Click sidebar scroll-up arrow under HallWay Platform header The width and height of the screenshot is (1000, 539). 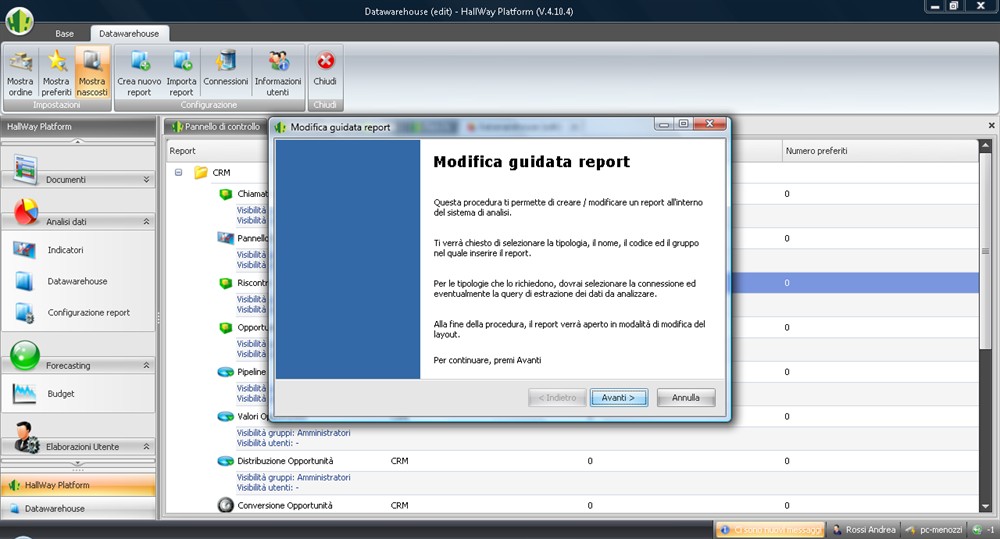click(78, 141)
